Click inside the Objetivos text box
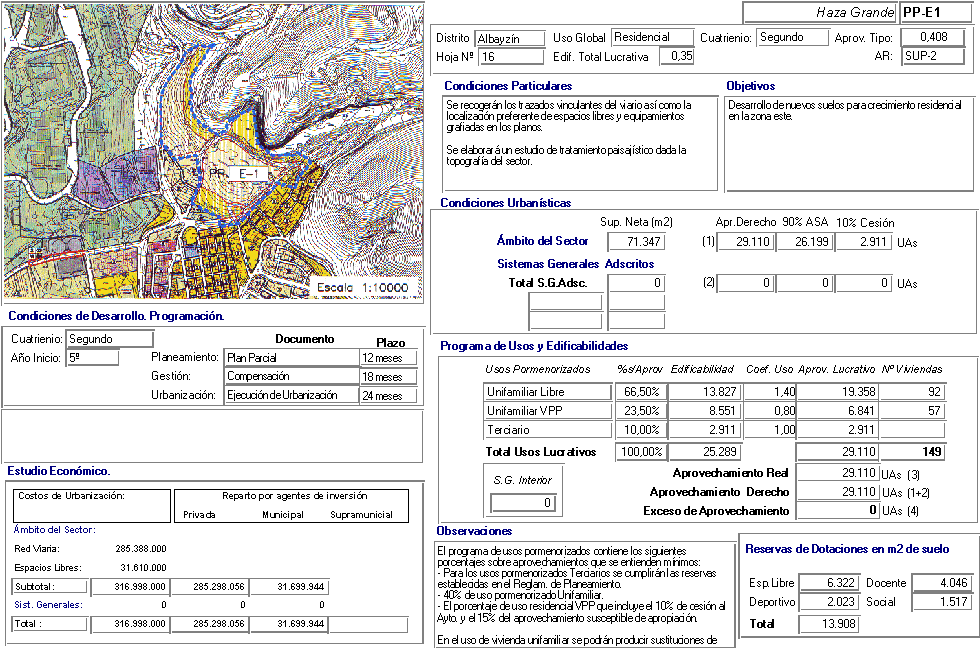Image resolution: width=980 pixels, height=648 pixels. coord(848,143)
